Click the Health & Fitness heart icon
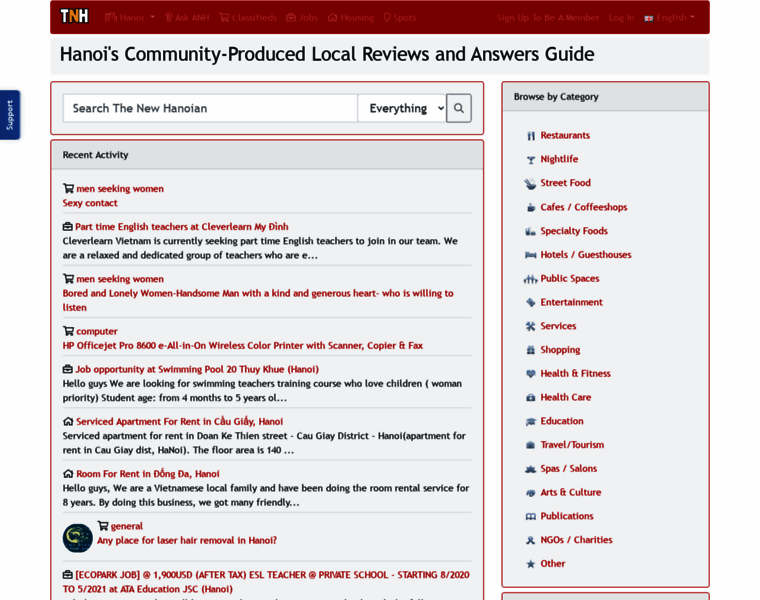 click(531, 374)
